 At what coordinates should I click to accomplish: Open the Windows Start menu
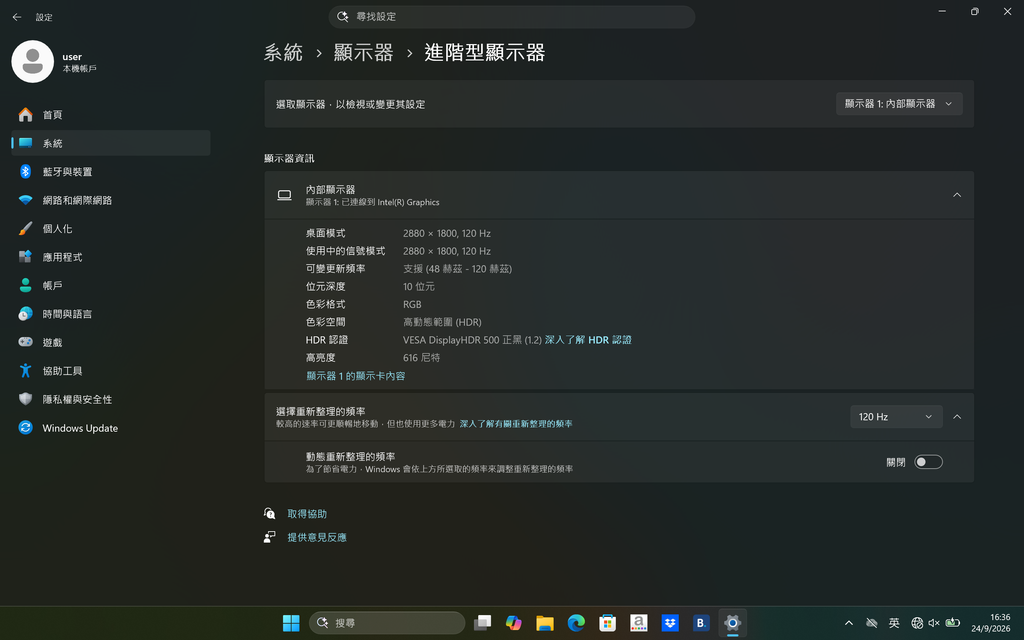point(291,623)
